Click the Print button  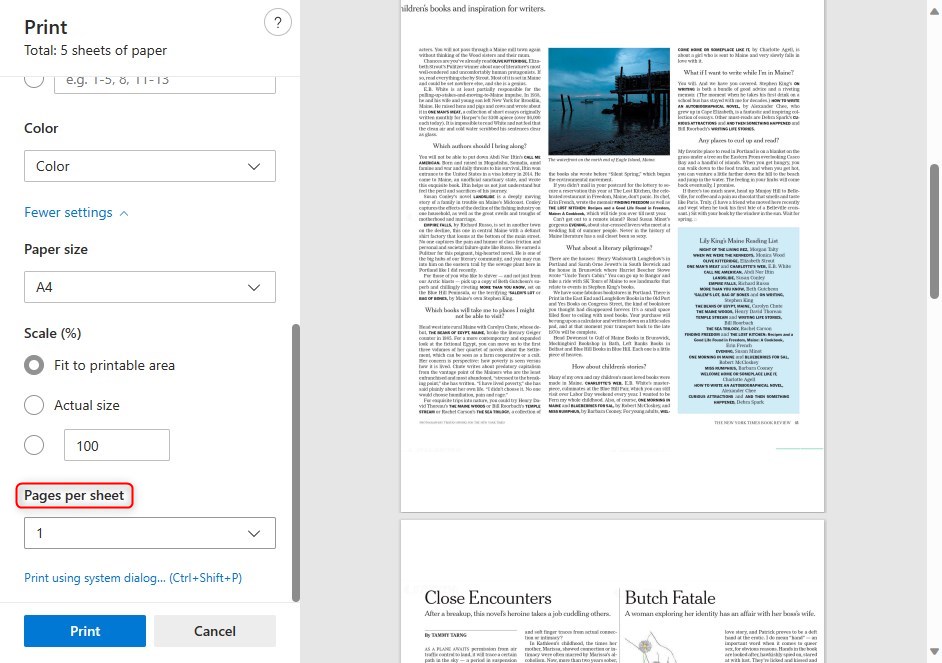84,631
